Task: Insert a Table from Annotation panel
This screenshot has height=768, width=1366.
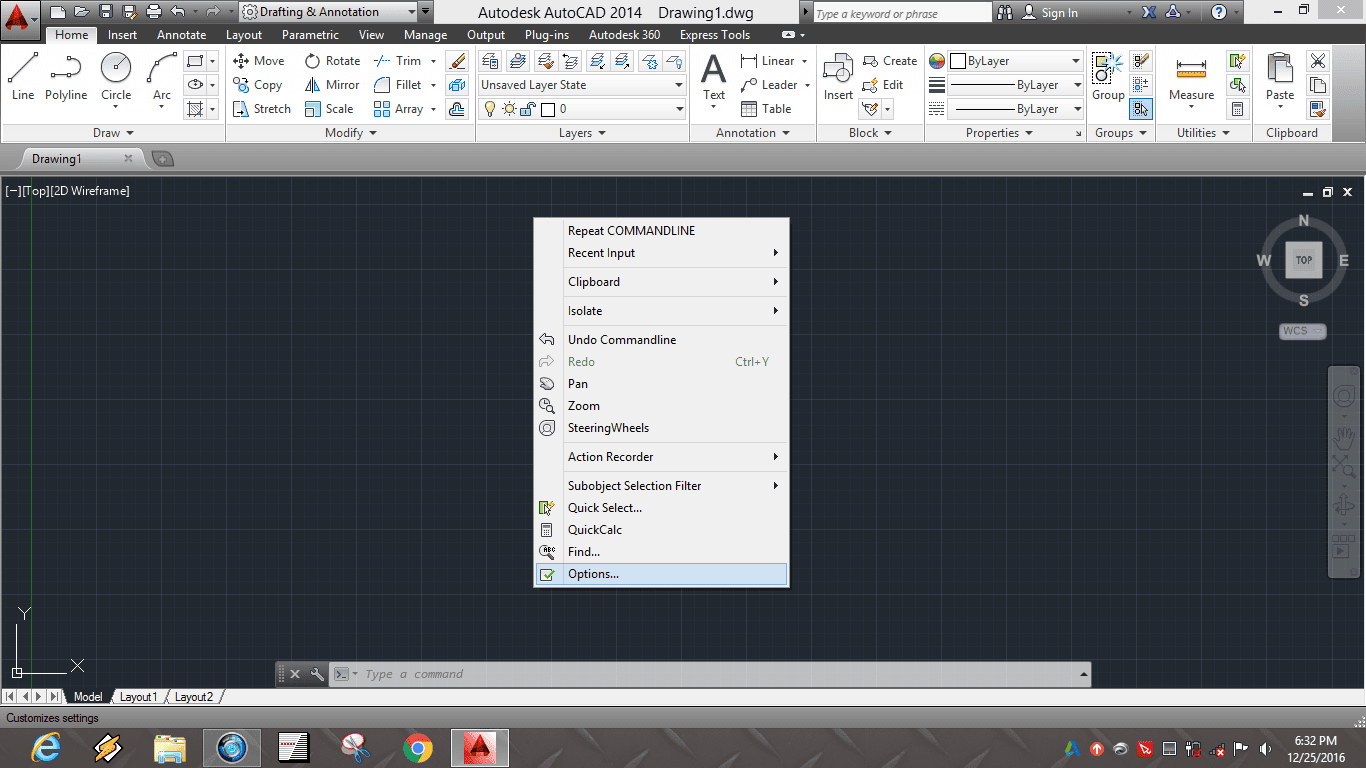Action: pyautogui.click(x=766, y=109)
